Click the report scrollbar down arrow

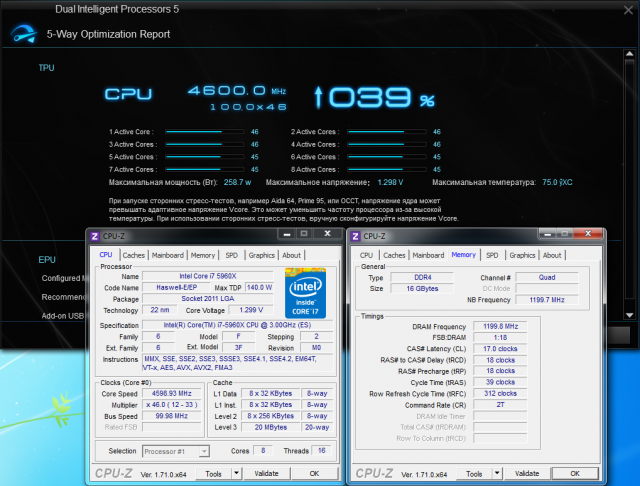tap(629, 315)
